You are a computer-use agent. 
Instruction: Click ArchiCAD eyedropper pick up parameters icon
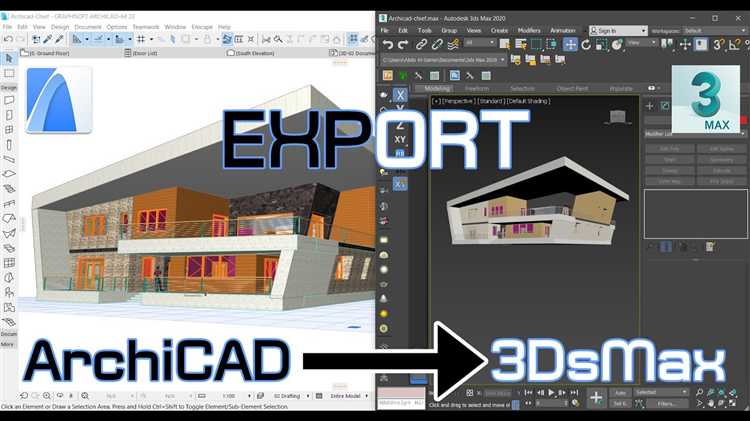48,40
